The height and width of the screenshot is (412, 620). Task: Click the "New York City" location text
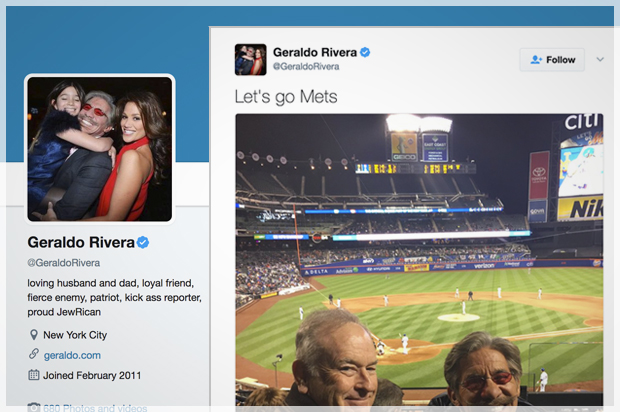click(x=75, y=335)
